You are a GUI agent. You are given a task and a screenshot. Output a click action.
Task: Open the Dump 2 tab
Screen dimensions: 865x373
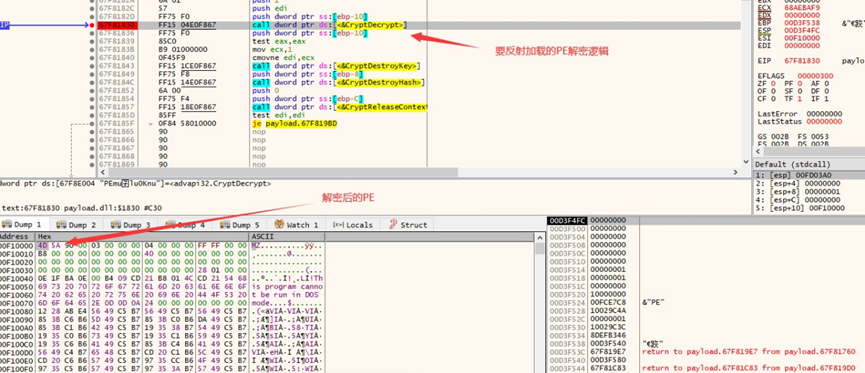click(76, 225)
